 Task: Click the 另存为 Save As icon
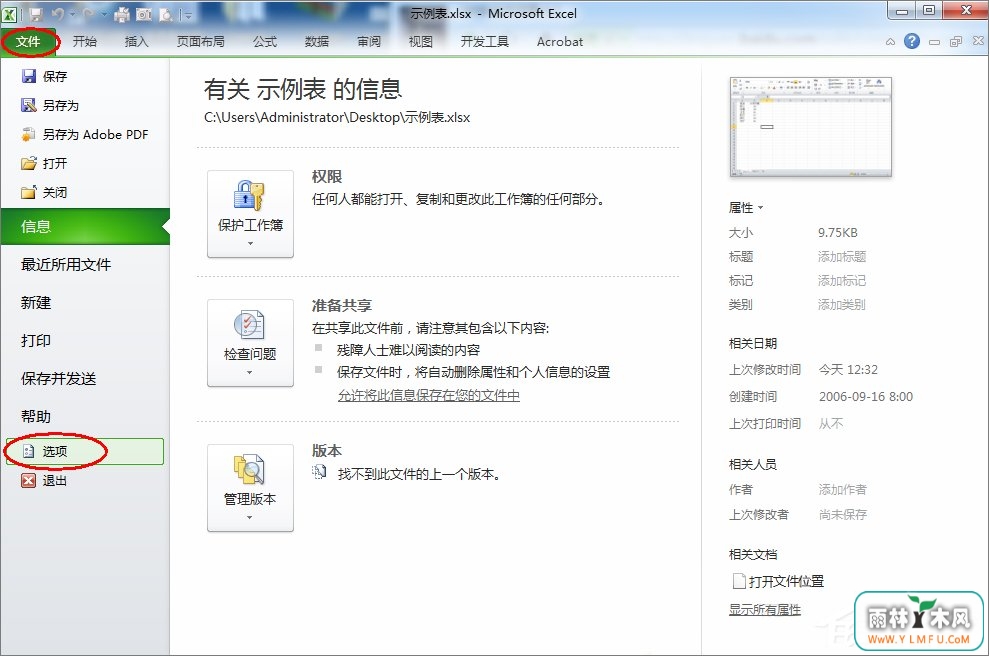click(x=28, y=105)
